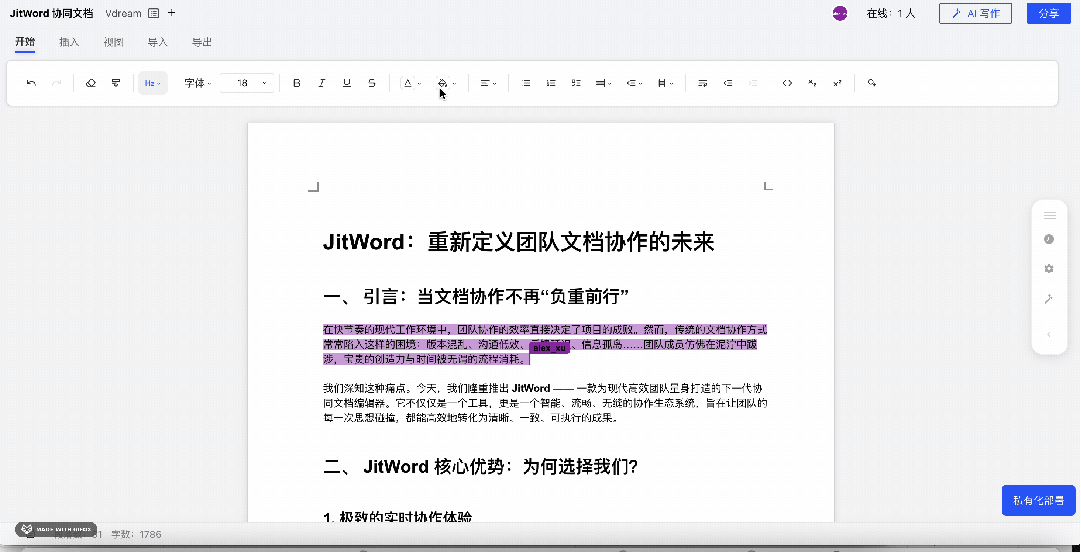
Task: Click the highlighted paragraph starting 在快节奏
Action: pos(545,344)
